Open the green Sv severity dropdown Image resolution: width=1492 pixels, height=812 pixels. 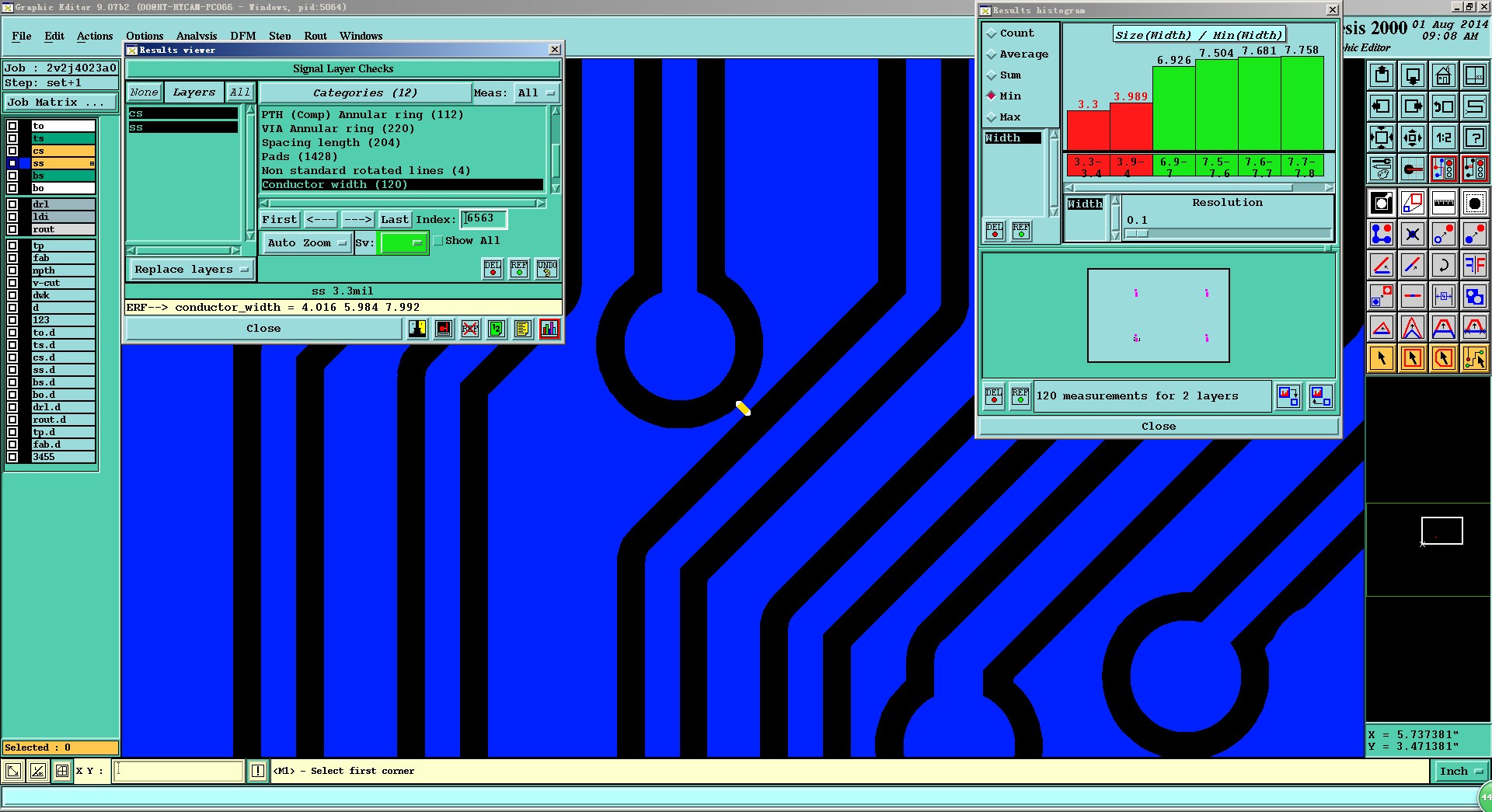point(403,243)
